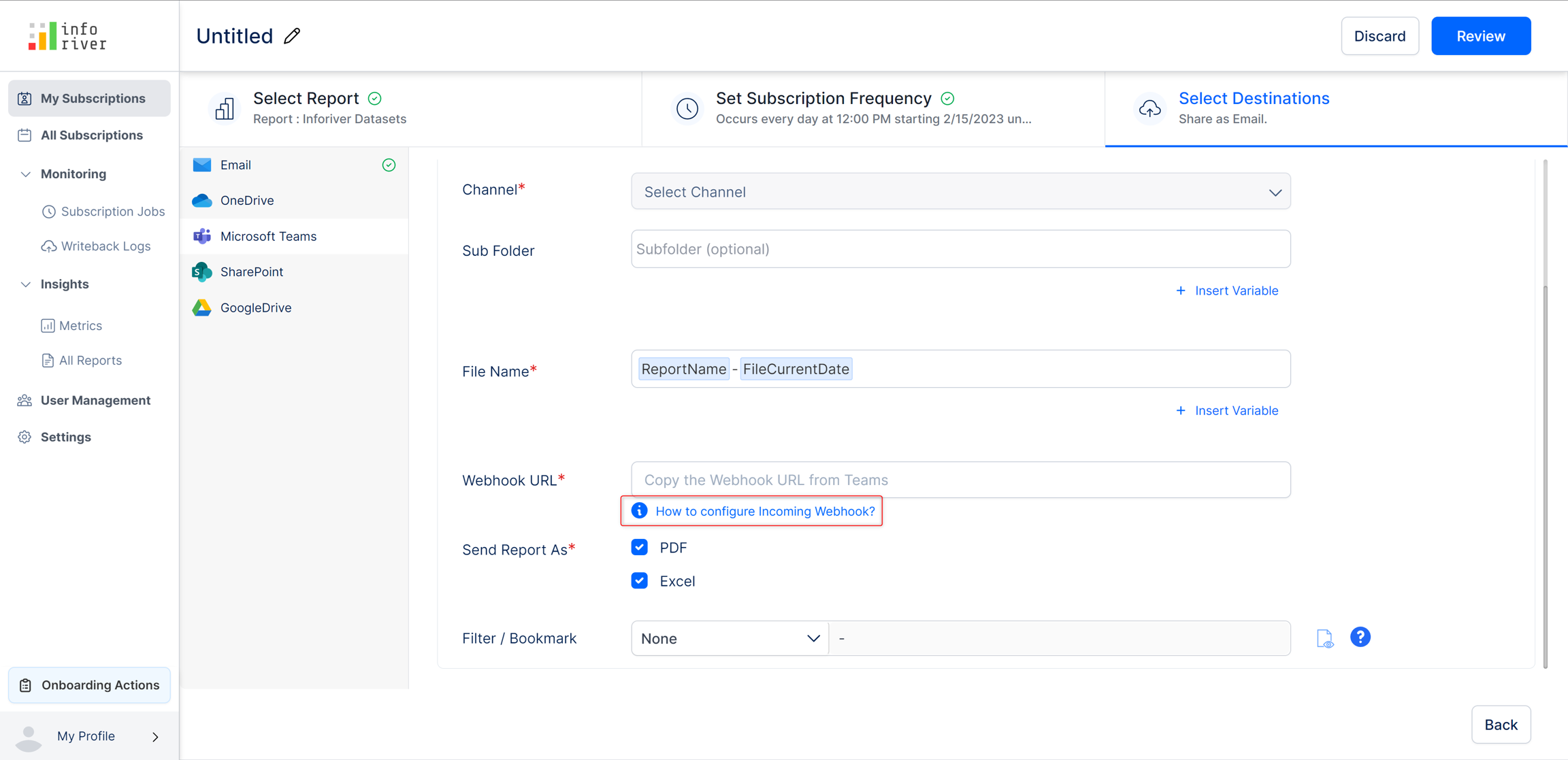Collapse the Monitoring section
Screen dimensions: 1568x760
coord(26,174)
